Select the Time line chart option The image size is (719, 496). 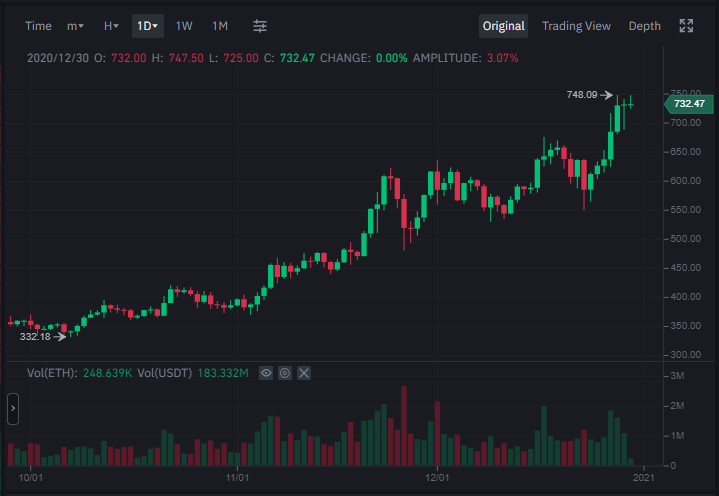coord(38,26)
